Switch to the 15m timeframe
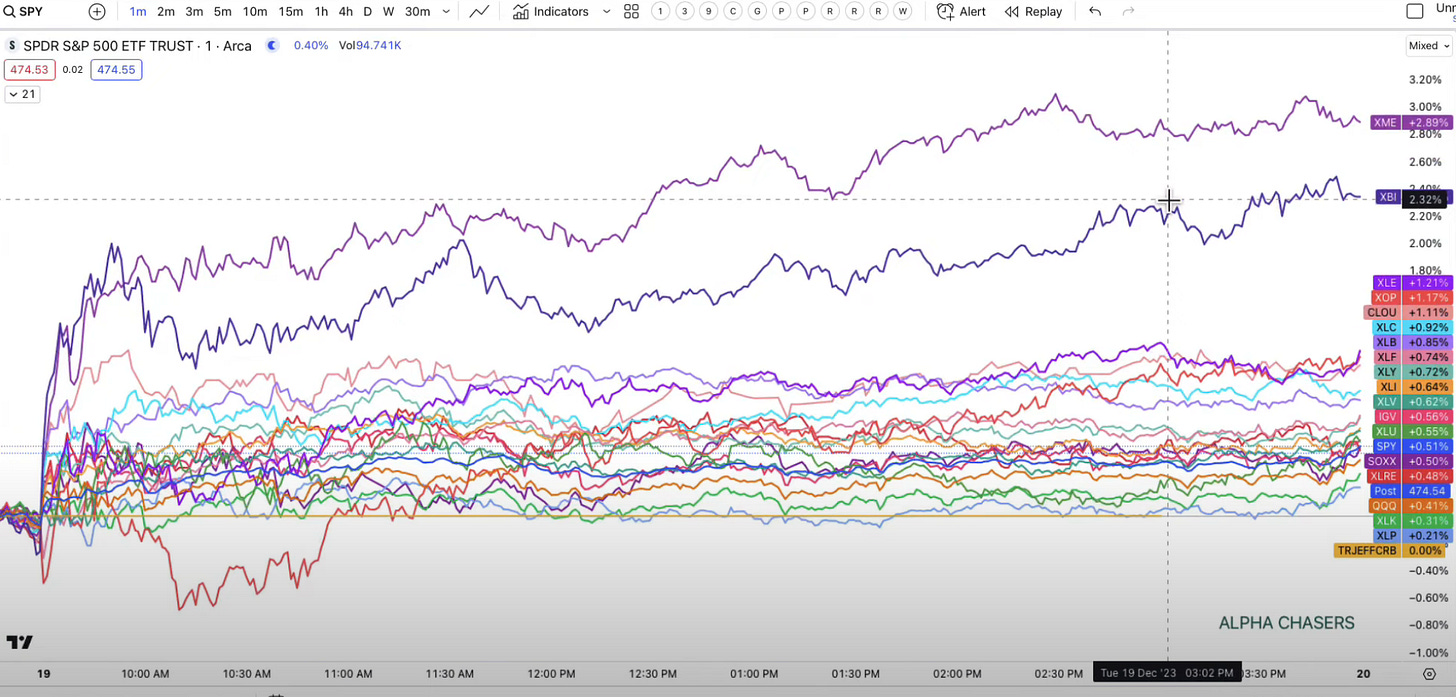 [291, 12]
